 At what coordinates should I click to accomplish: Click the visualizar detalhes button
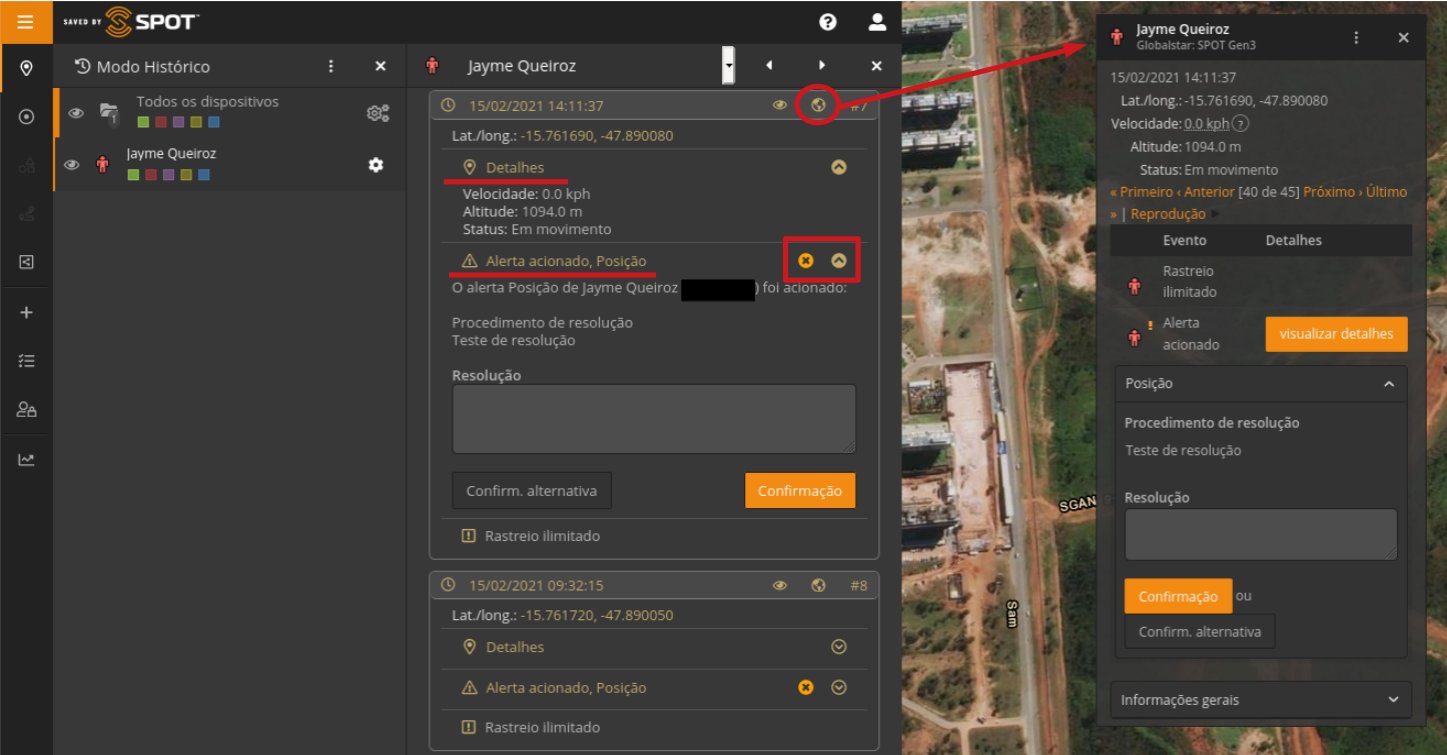1335,334
